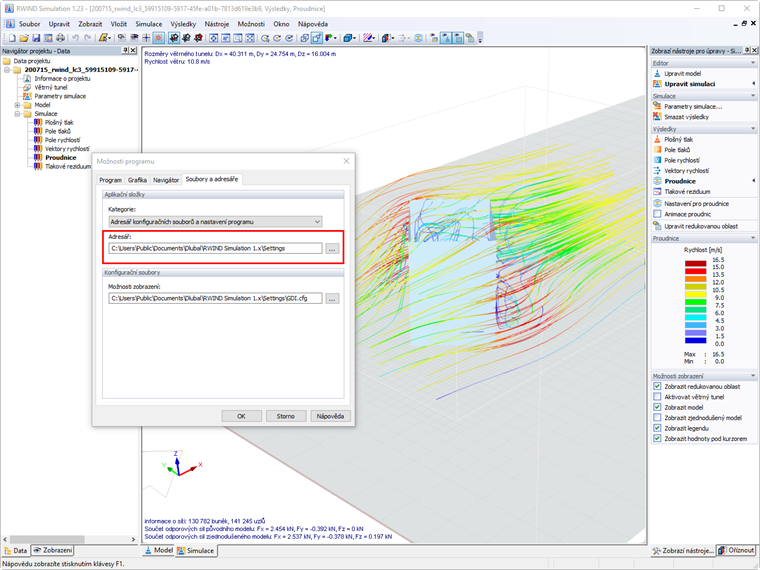Click Upravit redukovanou oblast icon

[x=657, y=226]
